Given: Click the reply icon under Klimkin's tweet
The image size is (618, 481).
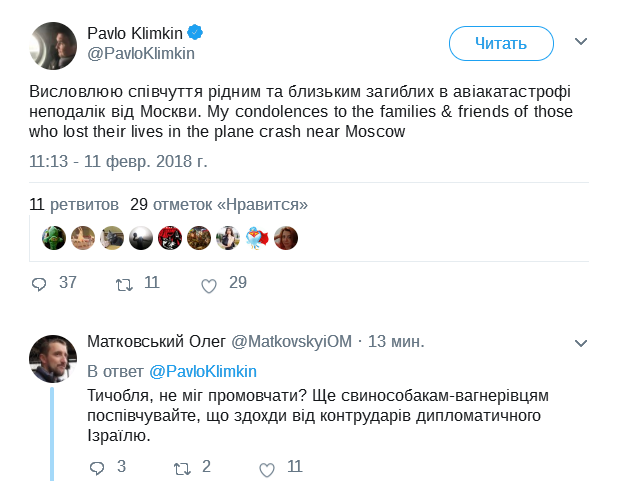Looking at the screenshot, I should click(x=39, y=284).
